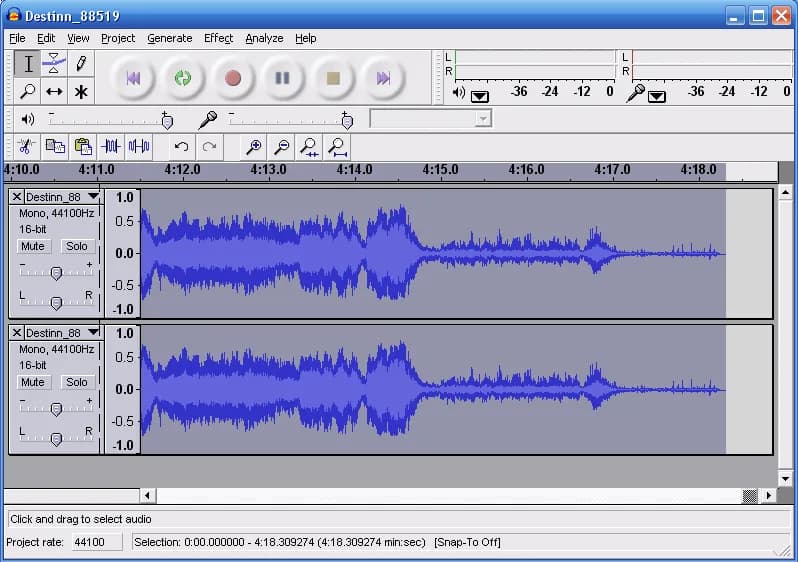
Task: Click the Silence selection icon
Action: (x=139, y=147)
